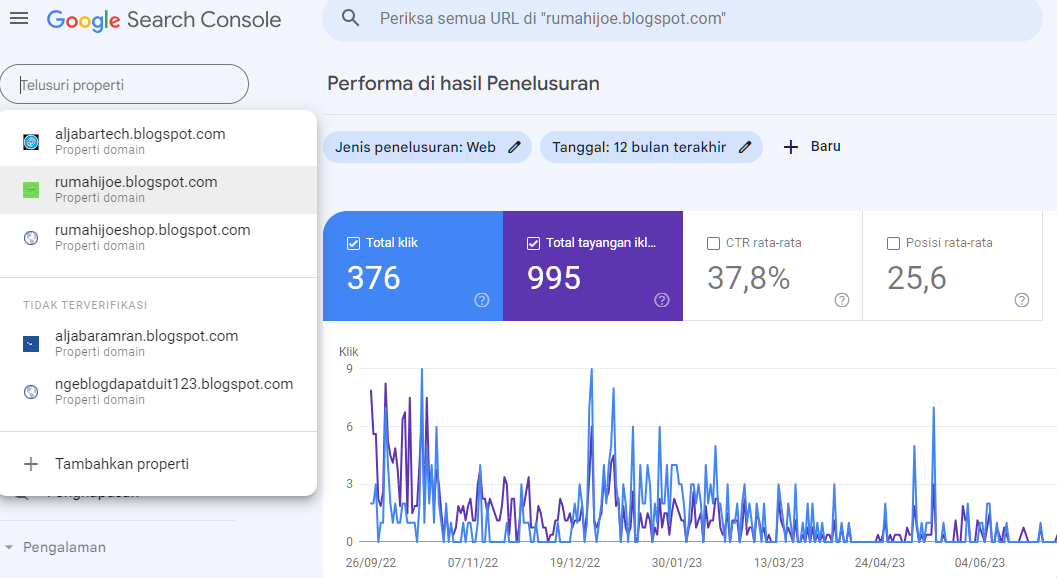Click rumahijoeshop globe favicon
The image size is (1057, 578).
click(31, 237)
